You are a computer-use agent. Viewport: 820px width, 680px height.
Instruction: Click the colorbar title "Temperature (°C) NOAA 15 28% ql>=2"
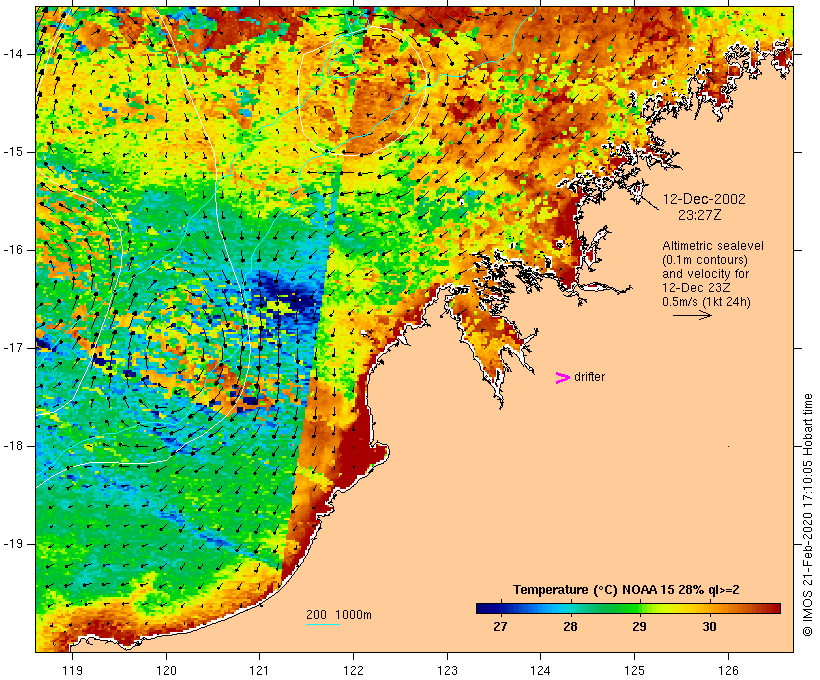point(626,590)
